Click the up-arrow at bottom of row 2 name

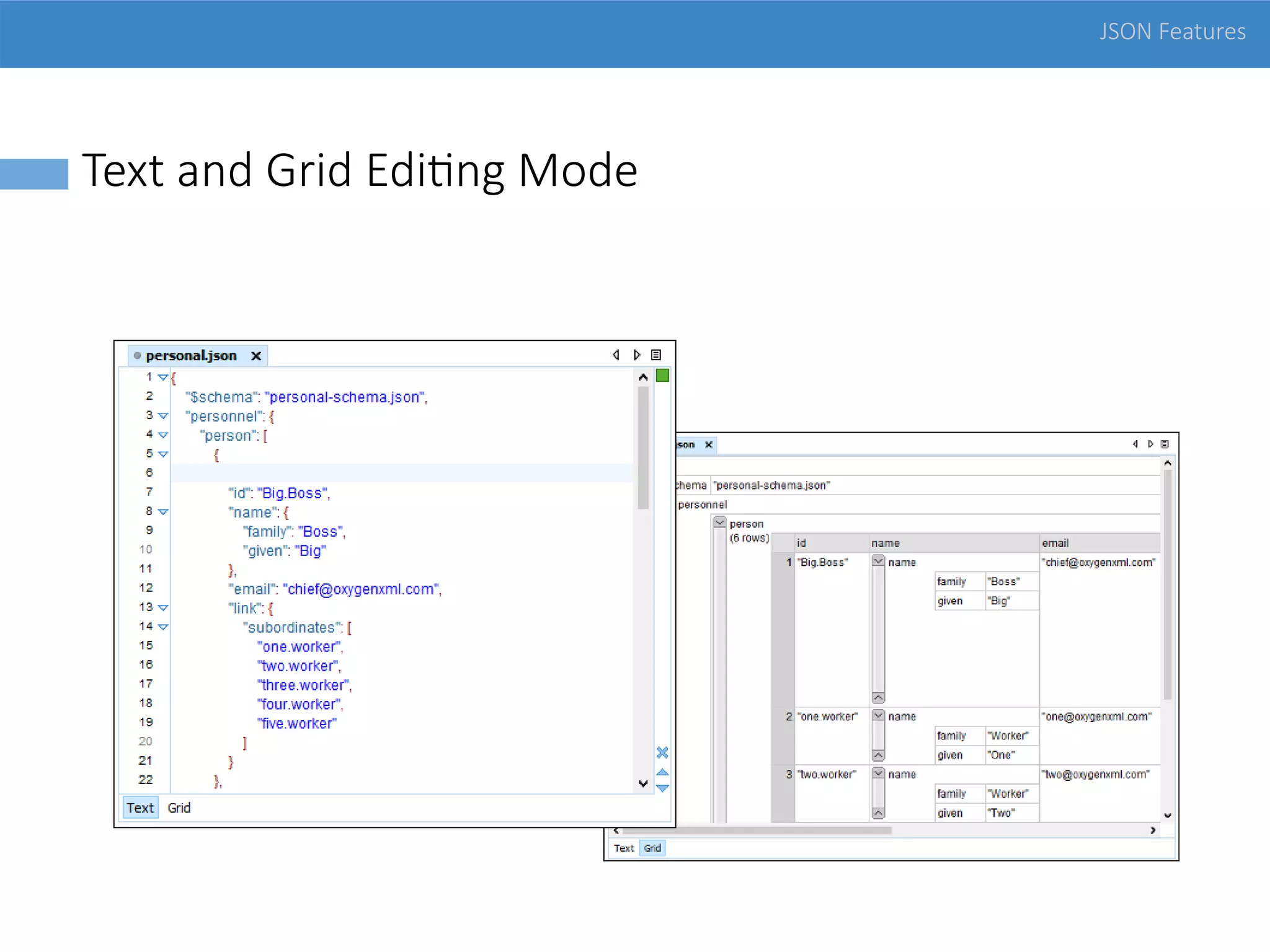point(878,756)
